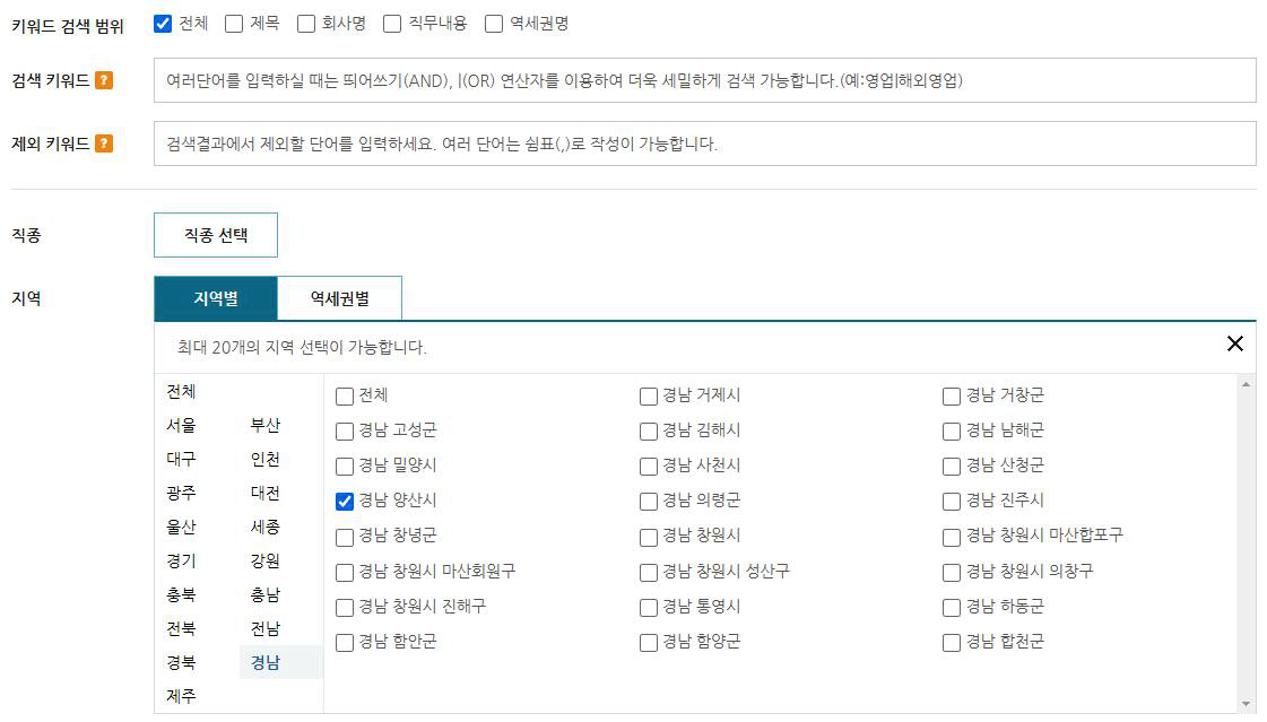Select 경남 창원시 checkbox

(x=647, y=536)
